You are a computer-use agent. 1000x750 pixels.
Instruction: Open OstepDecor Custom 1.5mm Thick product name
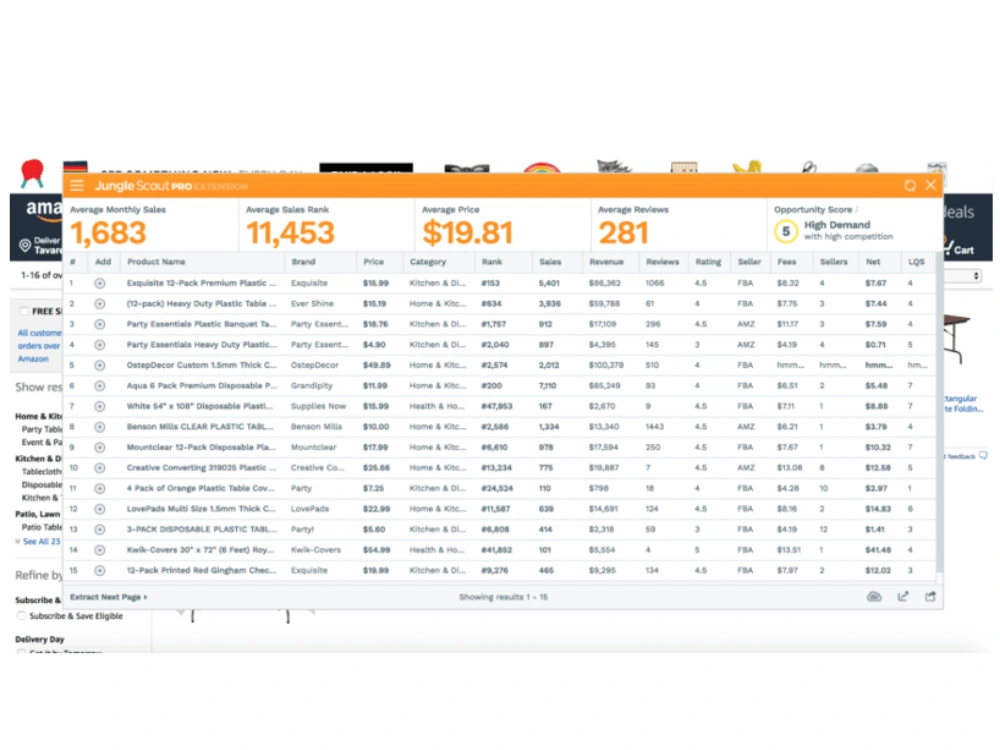click(x=201, y=365)
